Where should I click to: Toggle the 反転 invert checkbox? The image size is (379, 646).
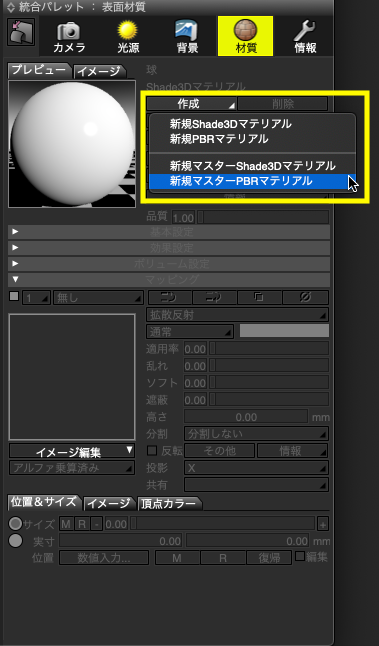pyautogui.click(x=152, y=450)
